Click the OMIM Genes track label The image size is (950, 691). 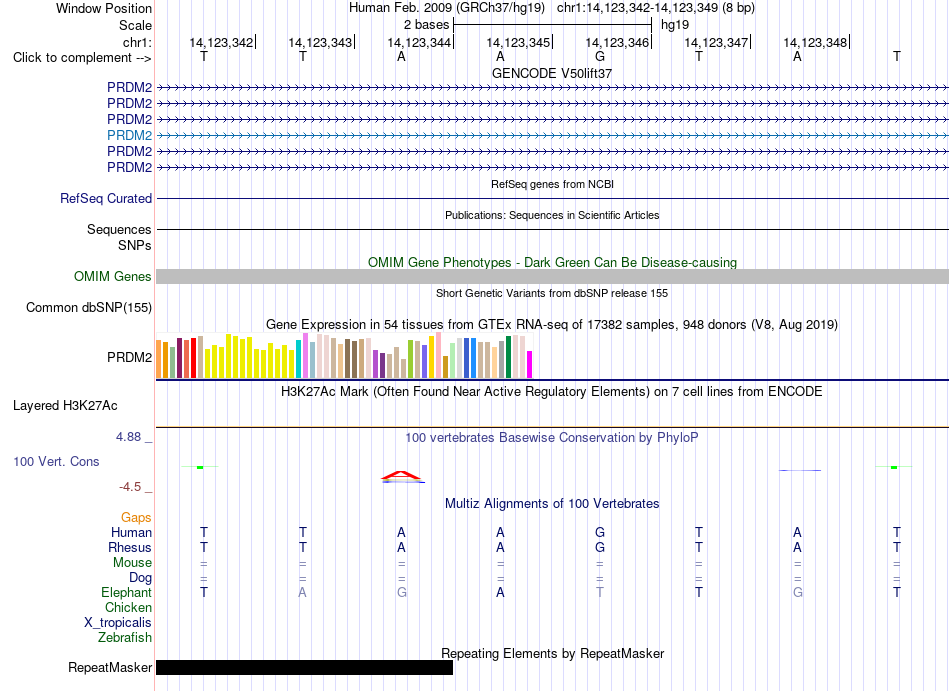[112, 276]
